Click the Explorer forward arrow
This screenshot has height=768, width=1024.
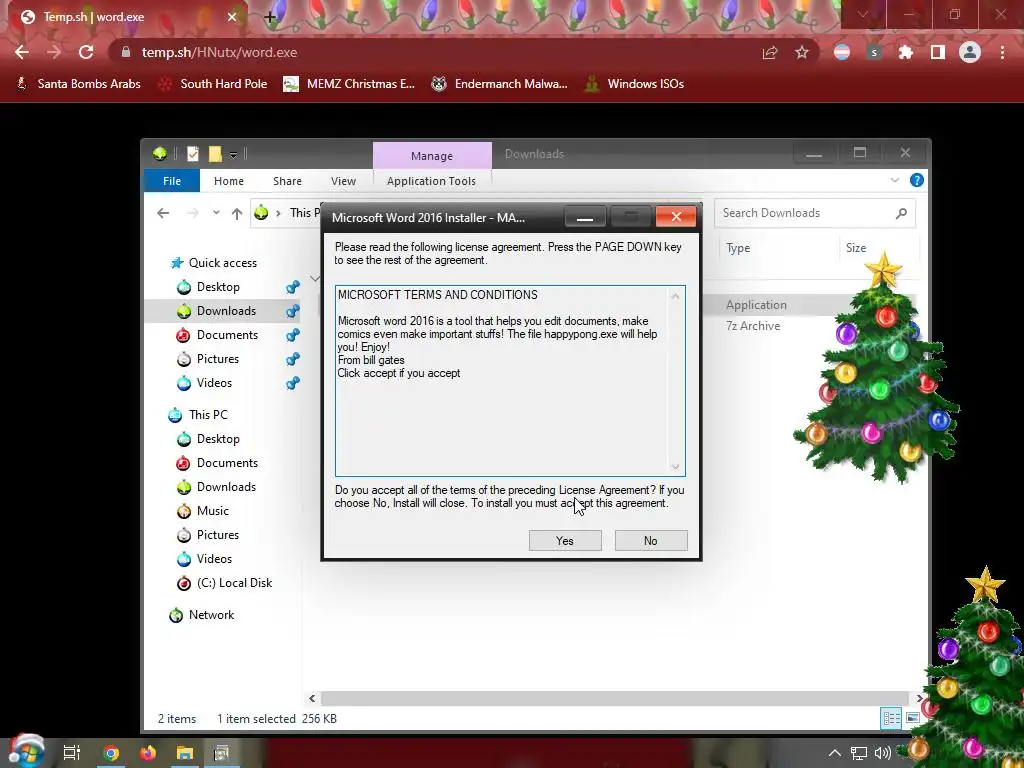193,213
